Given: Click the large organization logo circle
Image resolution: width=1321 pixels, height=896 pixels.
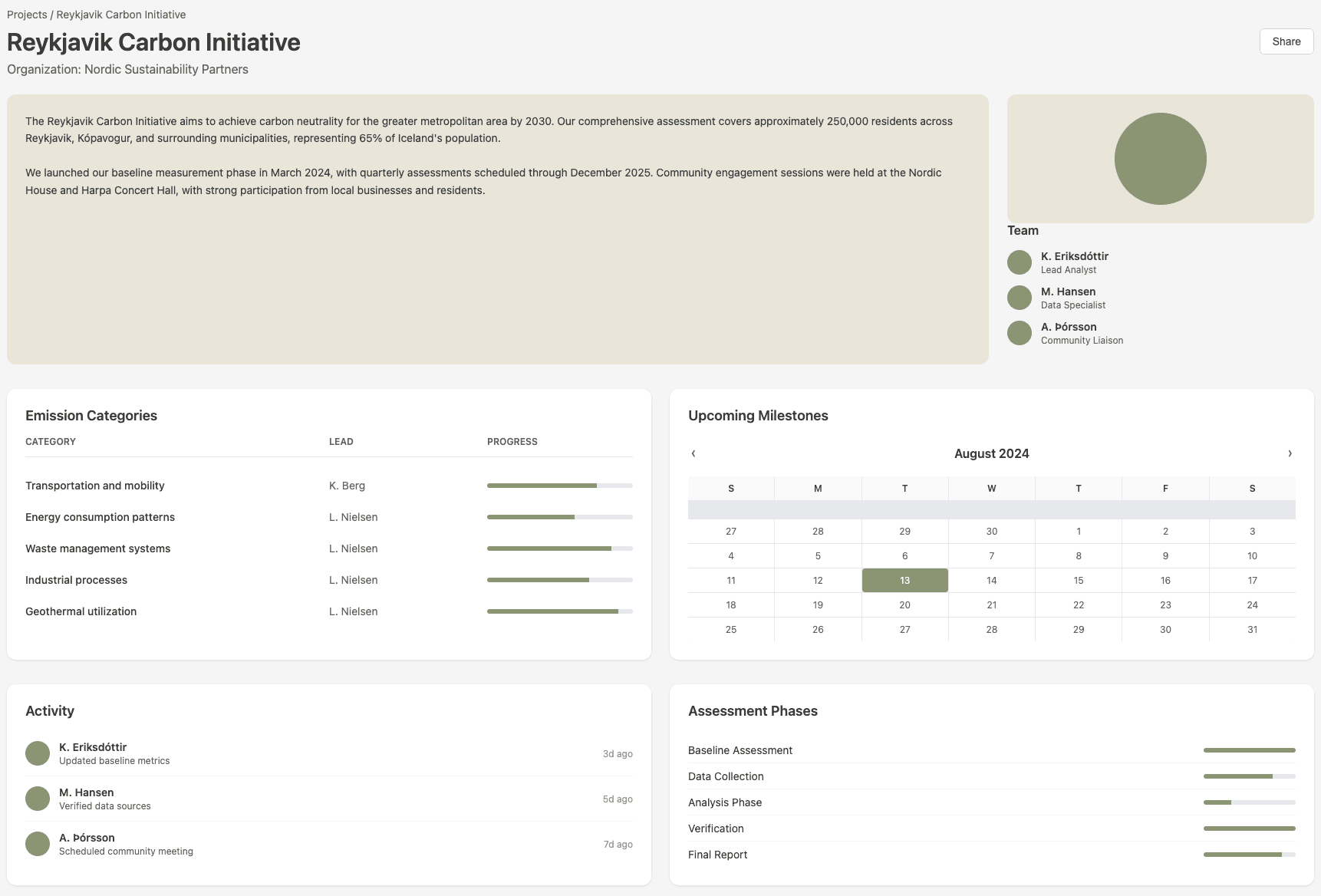Looking at the screenshot, I should point(1160,157).
